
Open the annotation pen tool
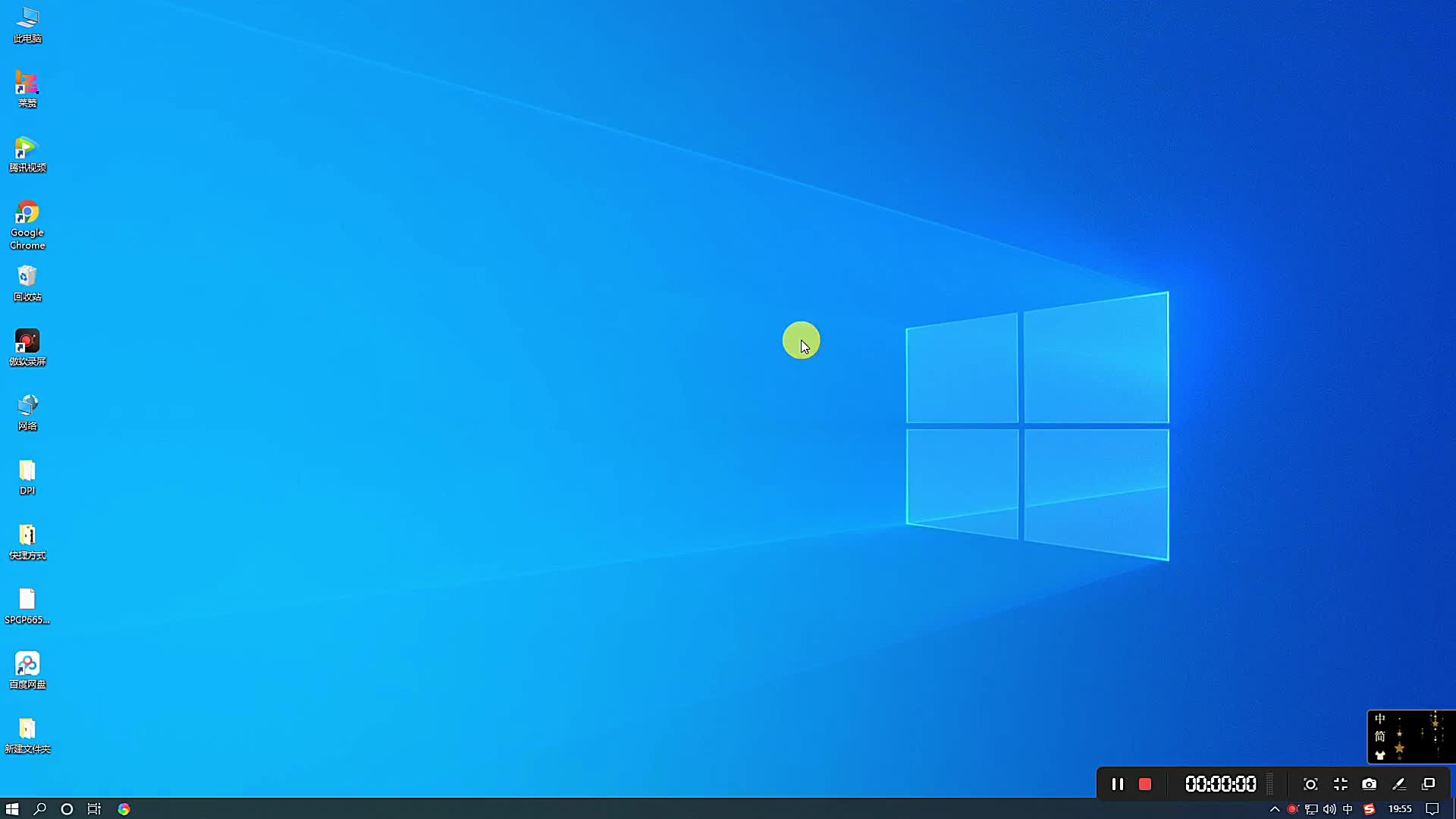coord(1399,784)
